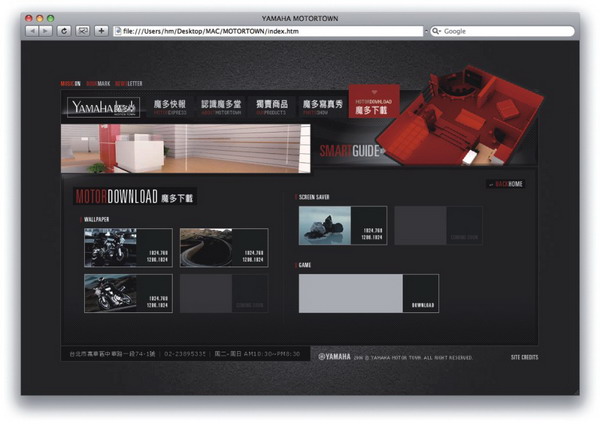This screenshot has width=600, height=424.
Task: Open the NEWSLETTER link above the navigation
Action: (x=129, y=83)
